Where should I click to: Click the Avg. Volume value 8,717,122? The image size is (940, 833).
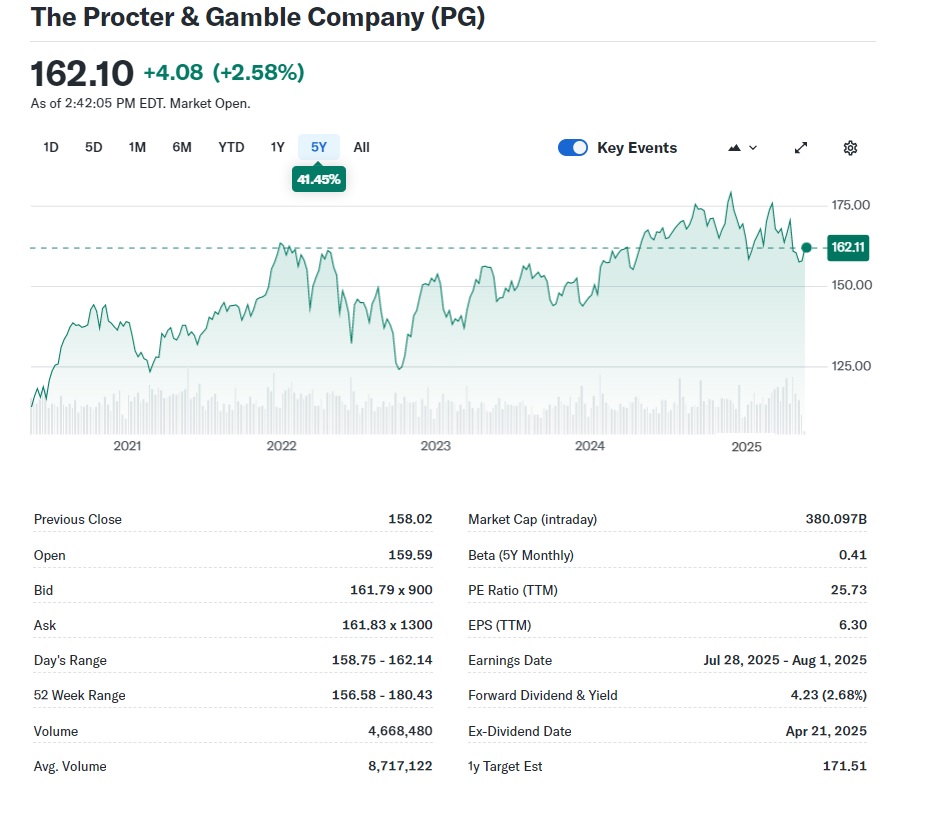click(400, 766)
